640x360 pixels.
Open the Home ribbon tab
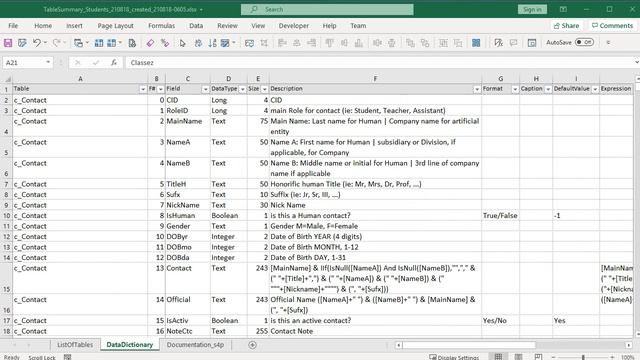[x=43, y=26]
